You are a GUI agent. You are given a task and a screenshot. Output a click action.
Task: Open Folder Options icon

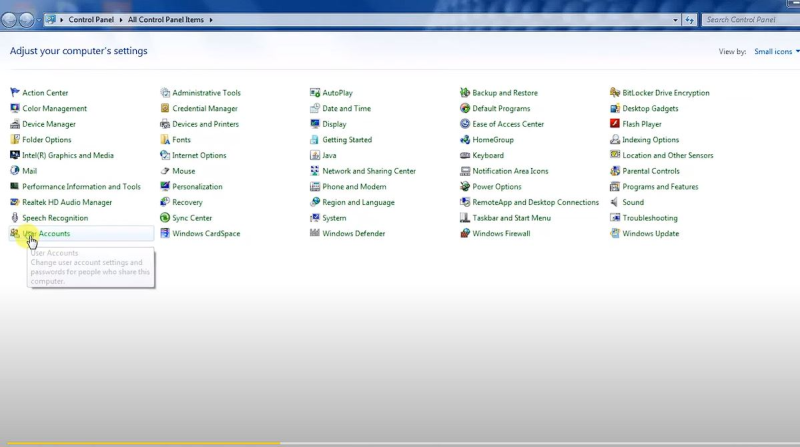[x=14, y=139]
